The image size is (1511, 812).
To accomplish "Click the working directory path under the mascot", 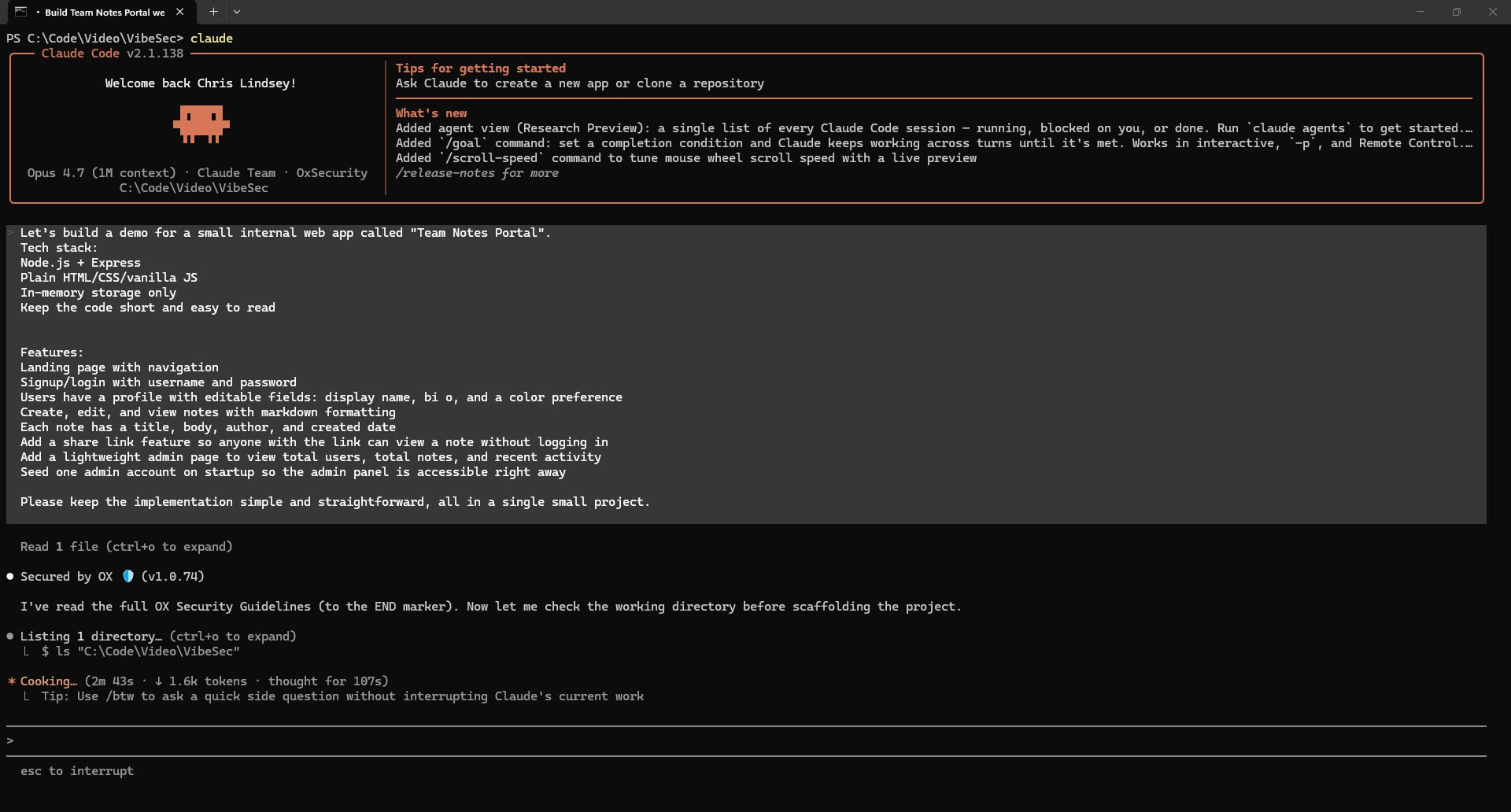I will pyautogui.click(x=194, y=188).
